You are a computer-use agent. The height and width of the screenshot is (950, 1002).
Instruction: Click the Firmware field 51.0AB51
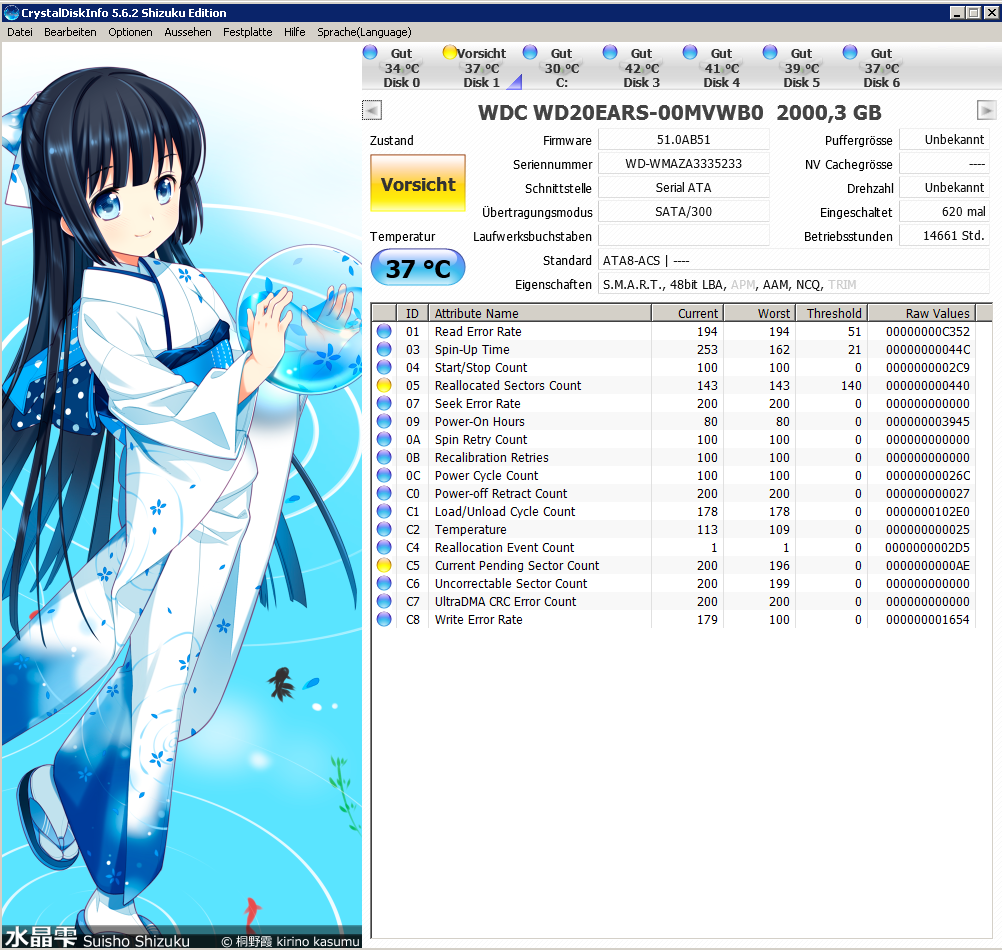pos(683,139)
